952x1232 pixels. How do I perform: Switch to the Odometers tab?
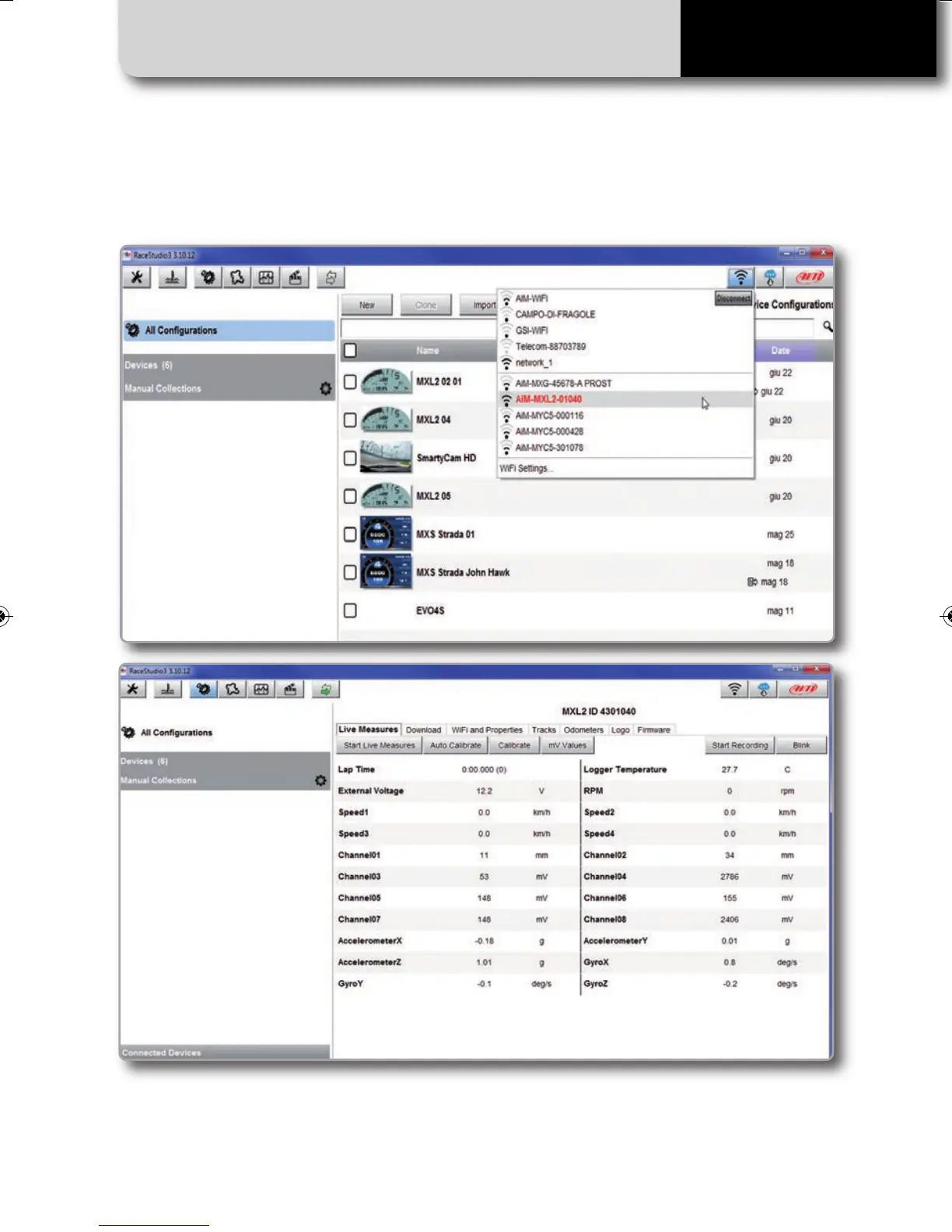[583, 730]
